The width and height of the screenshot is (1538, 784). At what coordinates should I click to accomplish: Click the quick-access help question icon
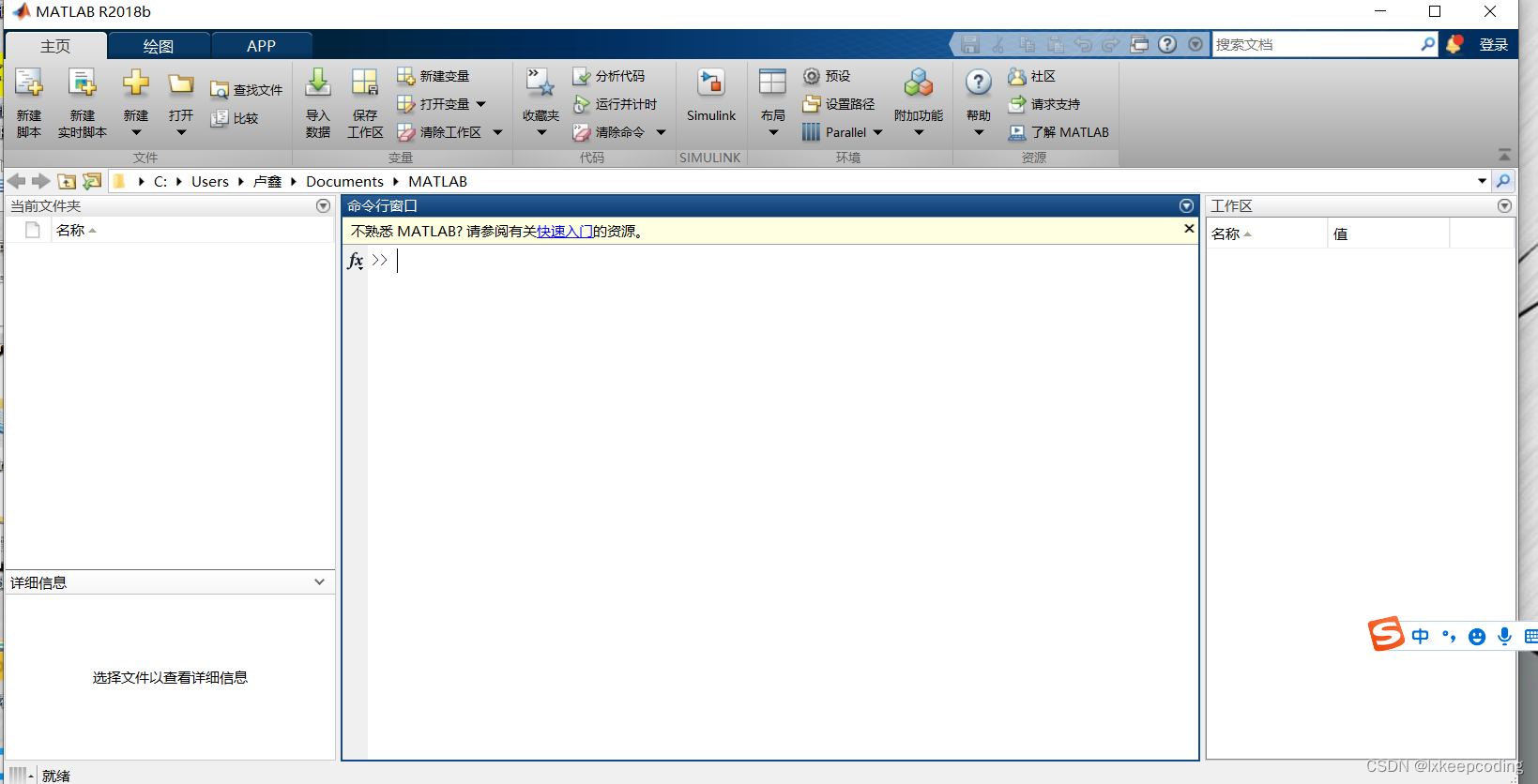[x=1167, y=44]
